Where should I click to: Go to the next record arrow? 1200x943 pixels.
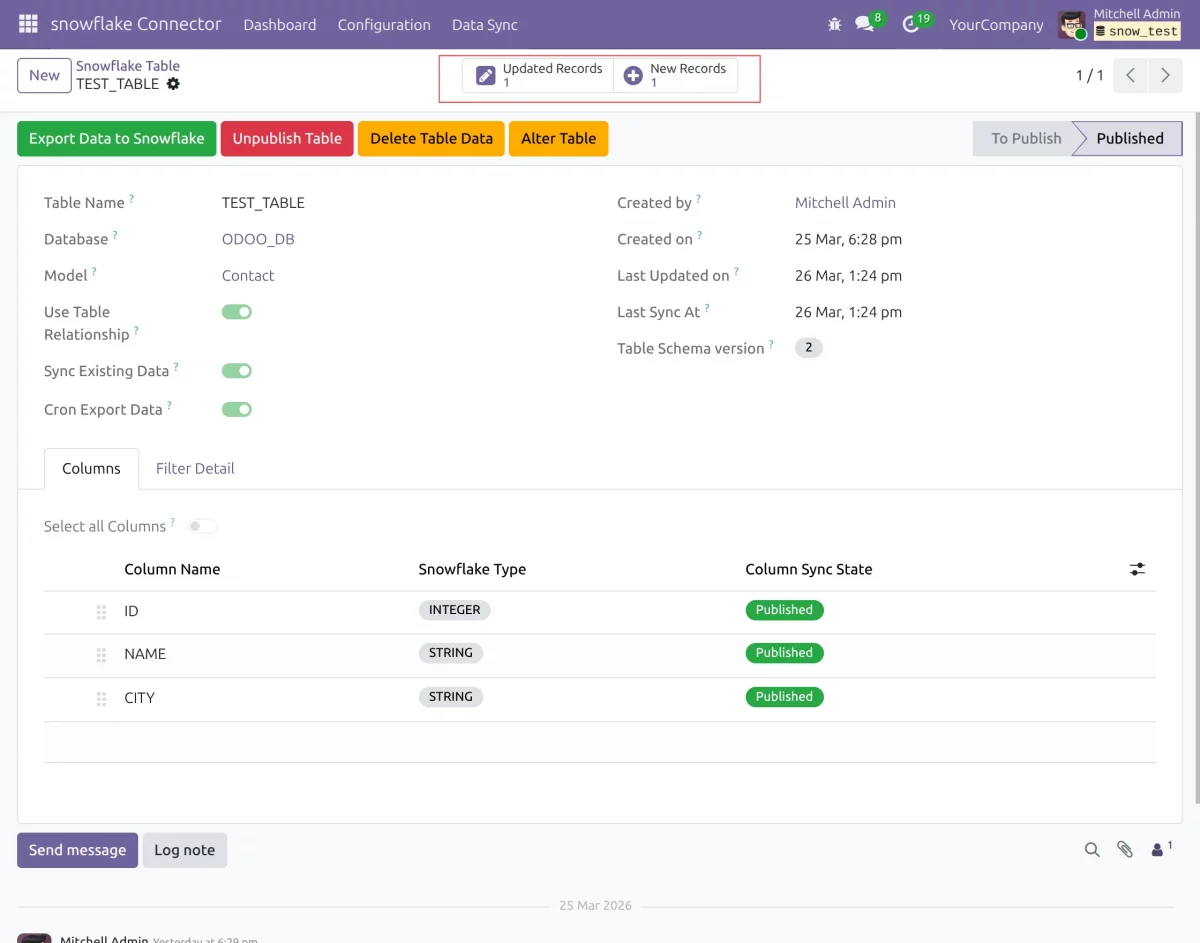tap(1165, 75)
